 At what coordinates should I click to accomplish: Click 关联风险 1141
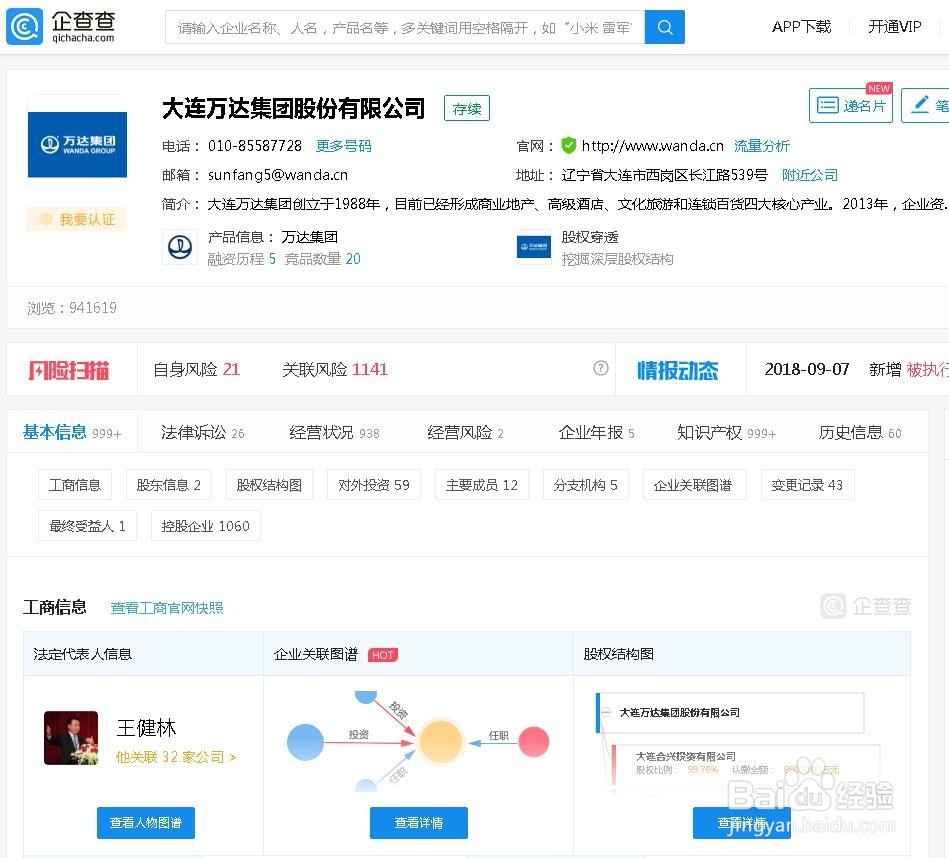coord(335,369)
